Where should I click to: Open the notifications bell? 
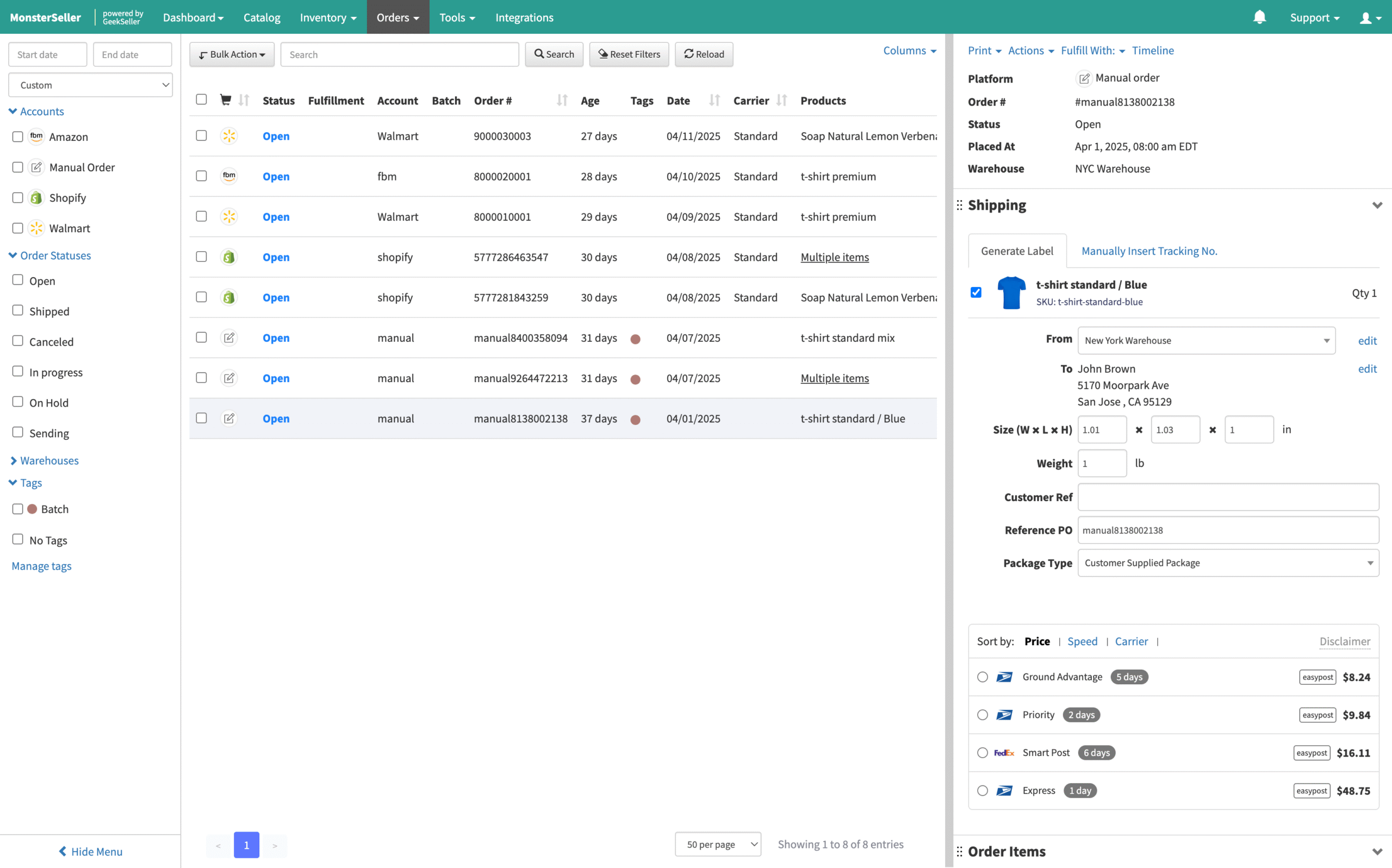(x=1259, y=17)
